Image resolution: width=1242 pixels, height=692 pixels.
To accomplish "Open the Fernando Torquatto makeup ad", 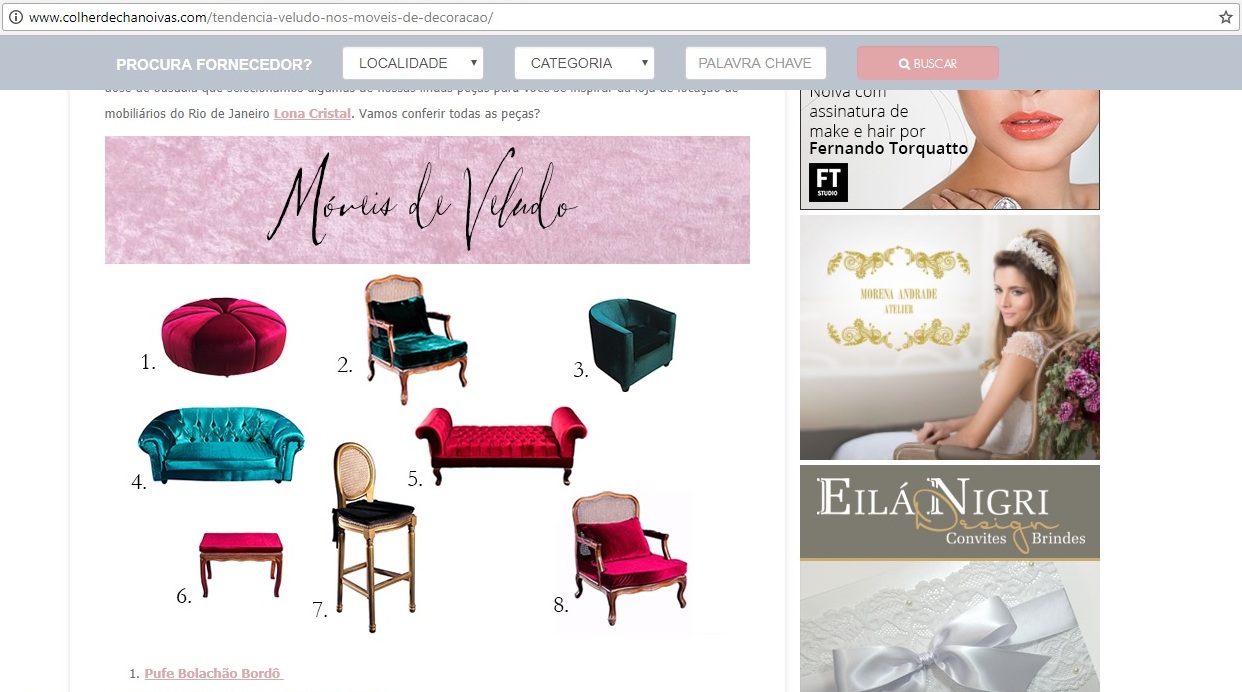I will pyautogui.click(x=950, y=149).
